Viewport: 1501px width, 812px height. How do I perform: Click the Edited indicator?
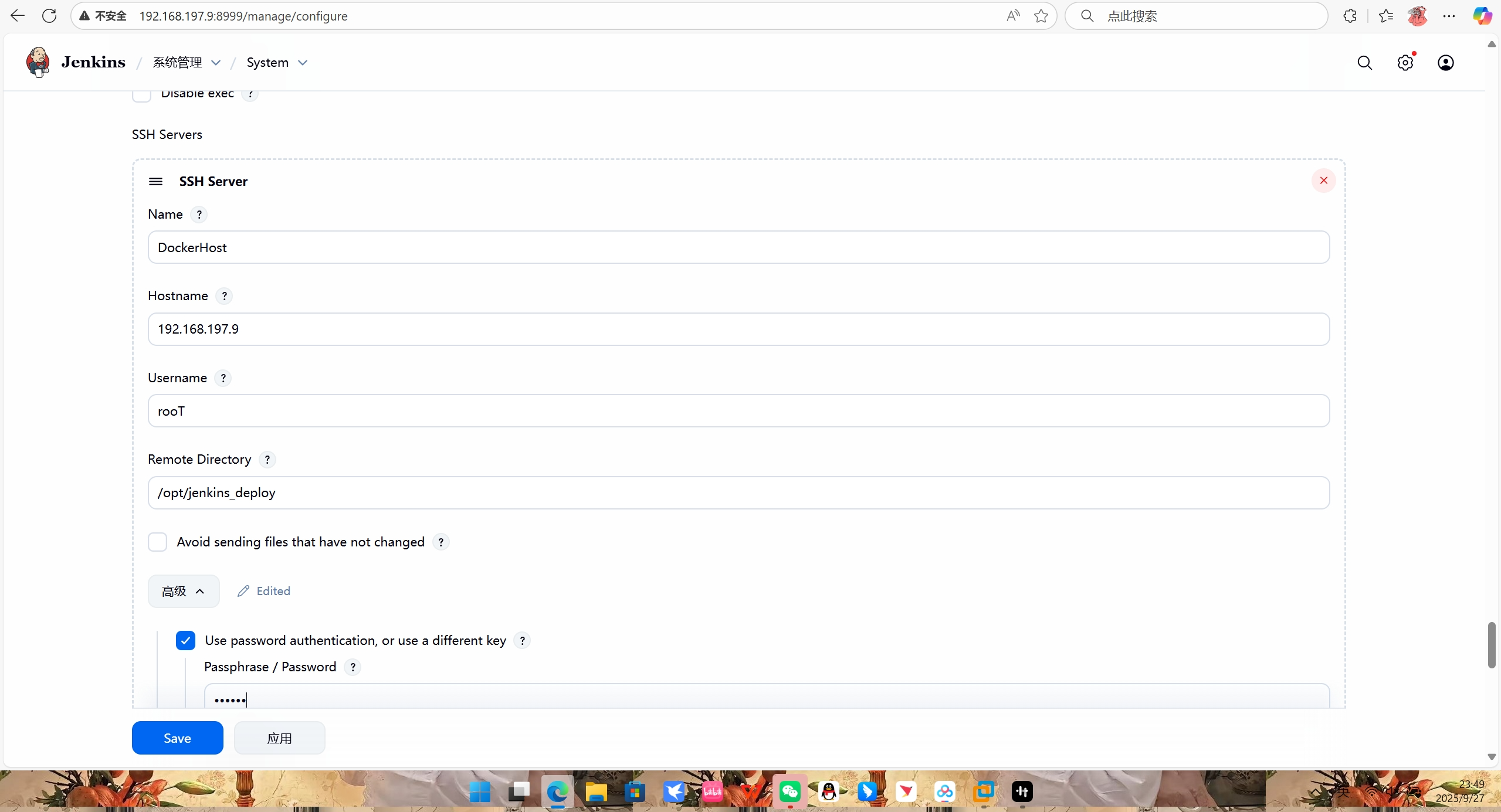(264, 591)
